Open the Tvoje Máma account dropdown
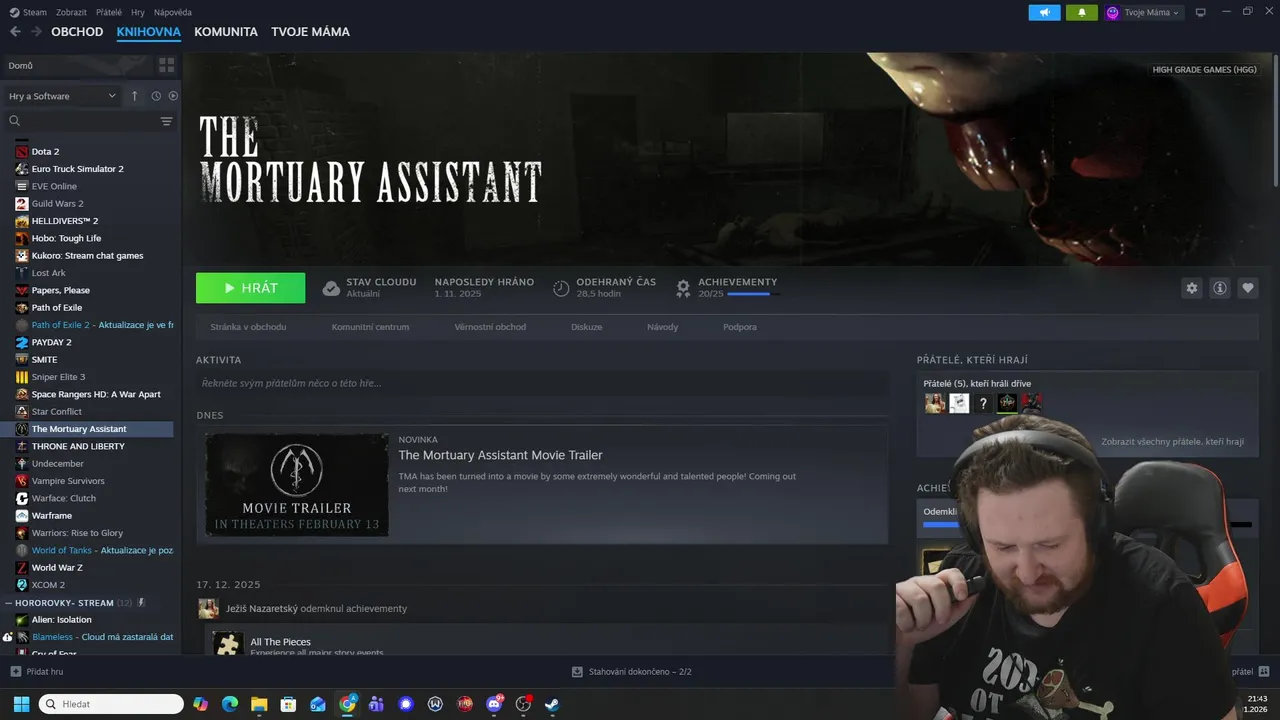 (x=1143, y=12)
